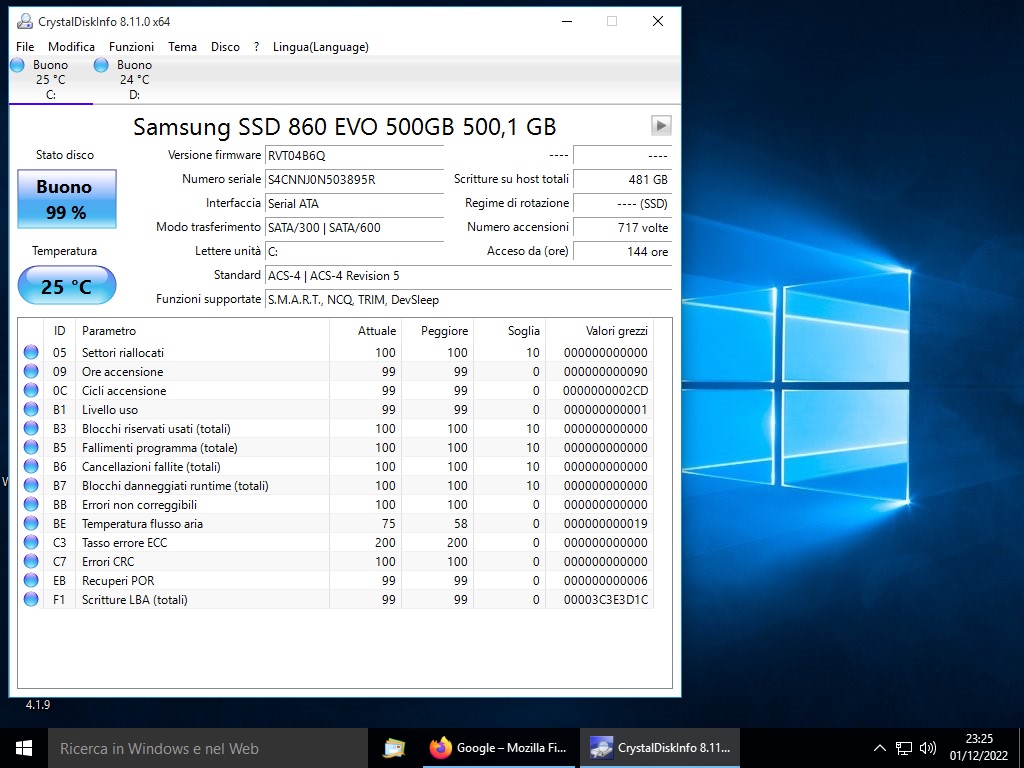Open File Explorer from the taskbar
Screen dimensions: 1024x768
(394, 748)
